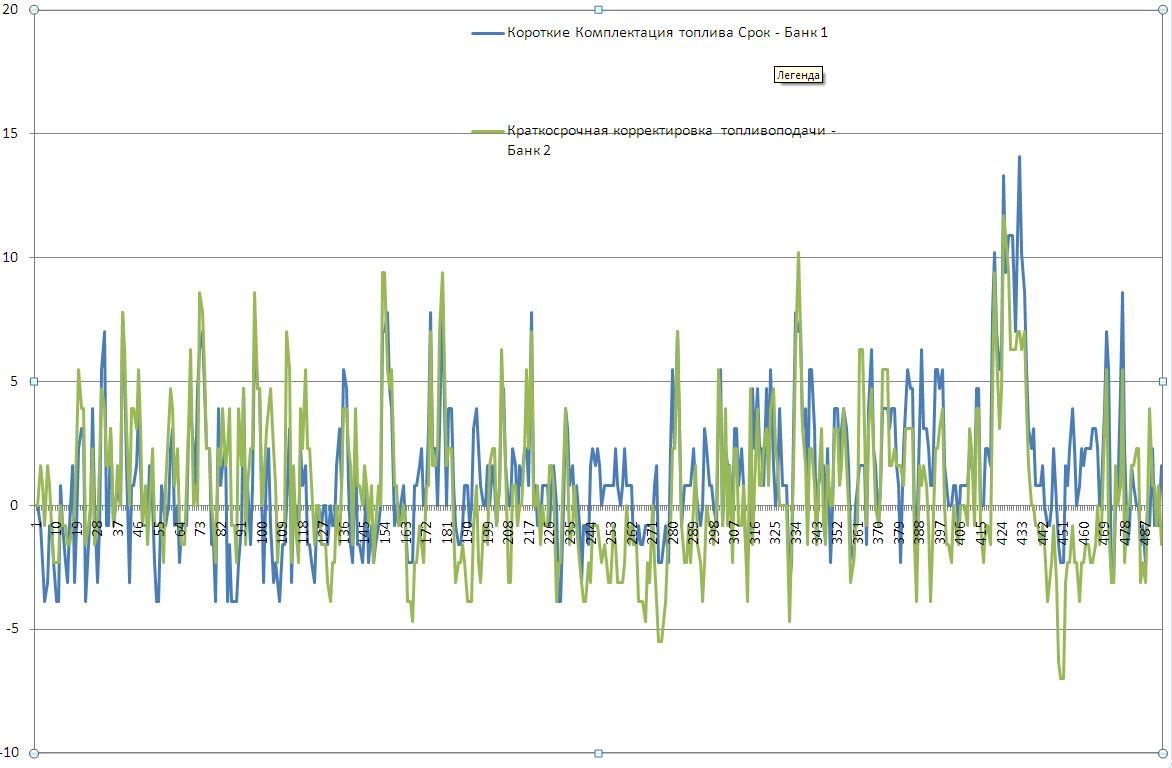
Task: Select the blue series highest peak near 14
Action: (x=1019, y=157)
